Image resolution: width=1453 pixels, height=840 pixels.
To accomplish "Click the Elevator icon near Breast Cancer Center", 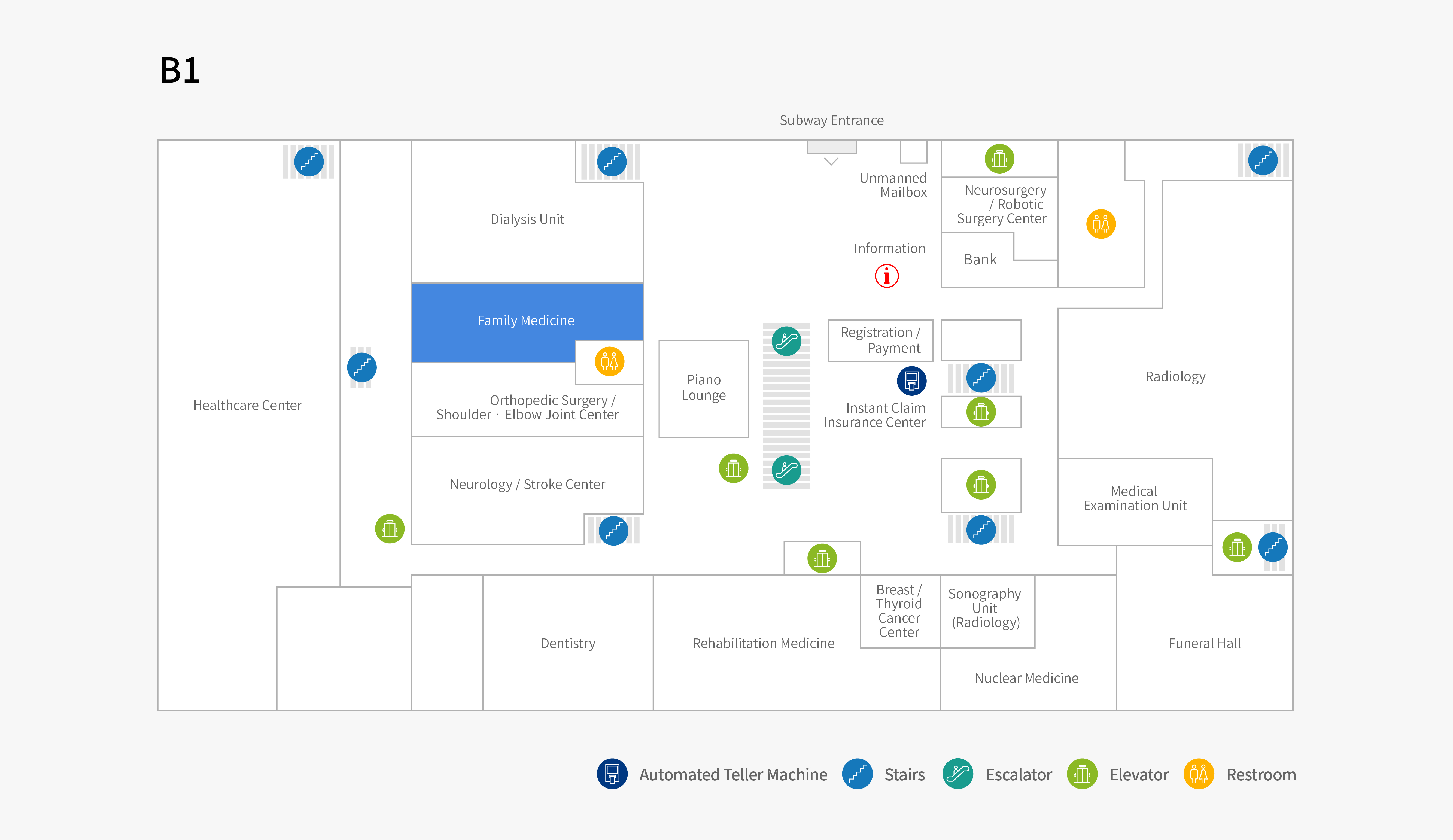I will (x=822, y=558).
